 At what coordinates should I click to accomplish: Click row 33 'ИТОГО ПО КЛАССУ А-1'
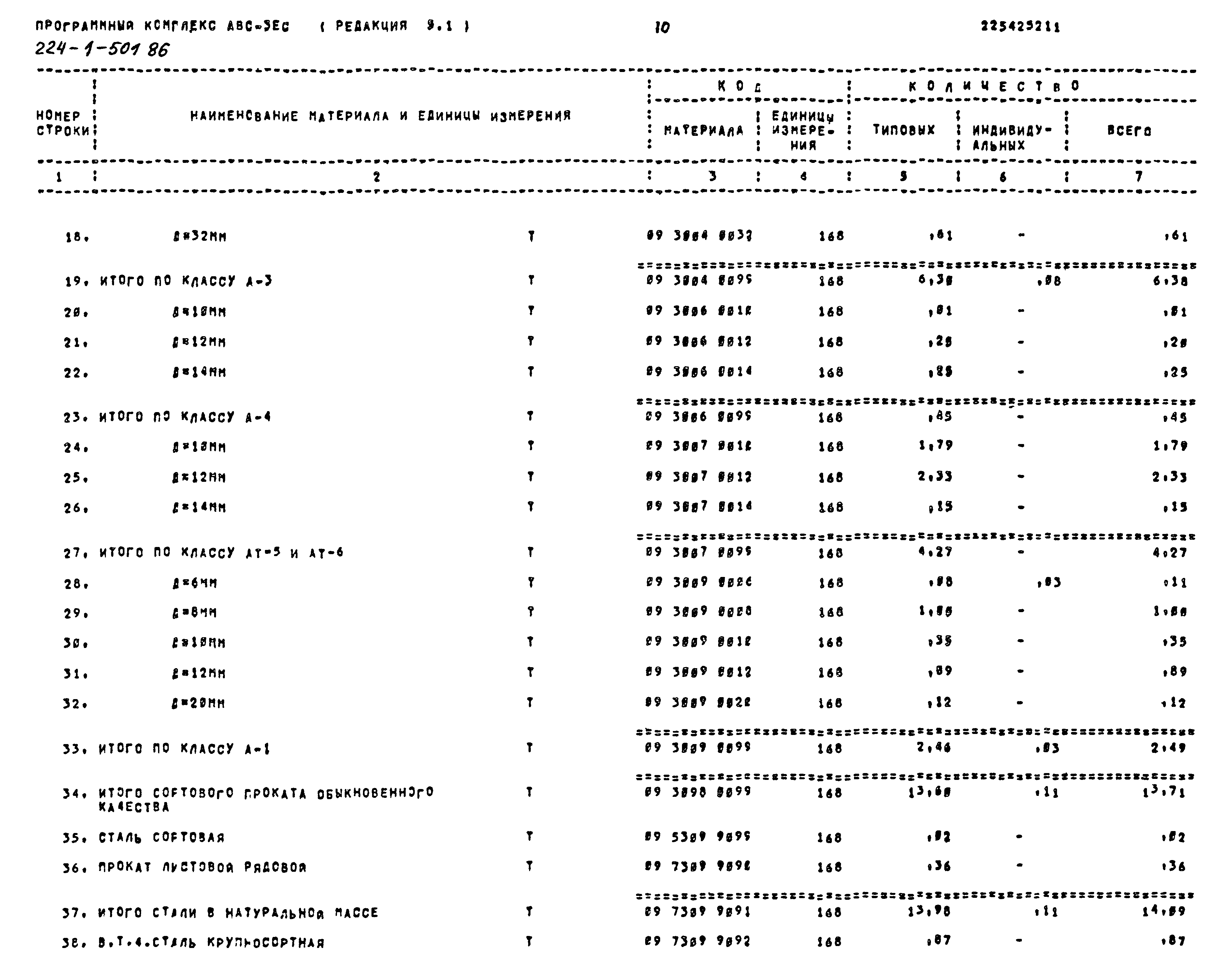point(184,749)
